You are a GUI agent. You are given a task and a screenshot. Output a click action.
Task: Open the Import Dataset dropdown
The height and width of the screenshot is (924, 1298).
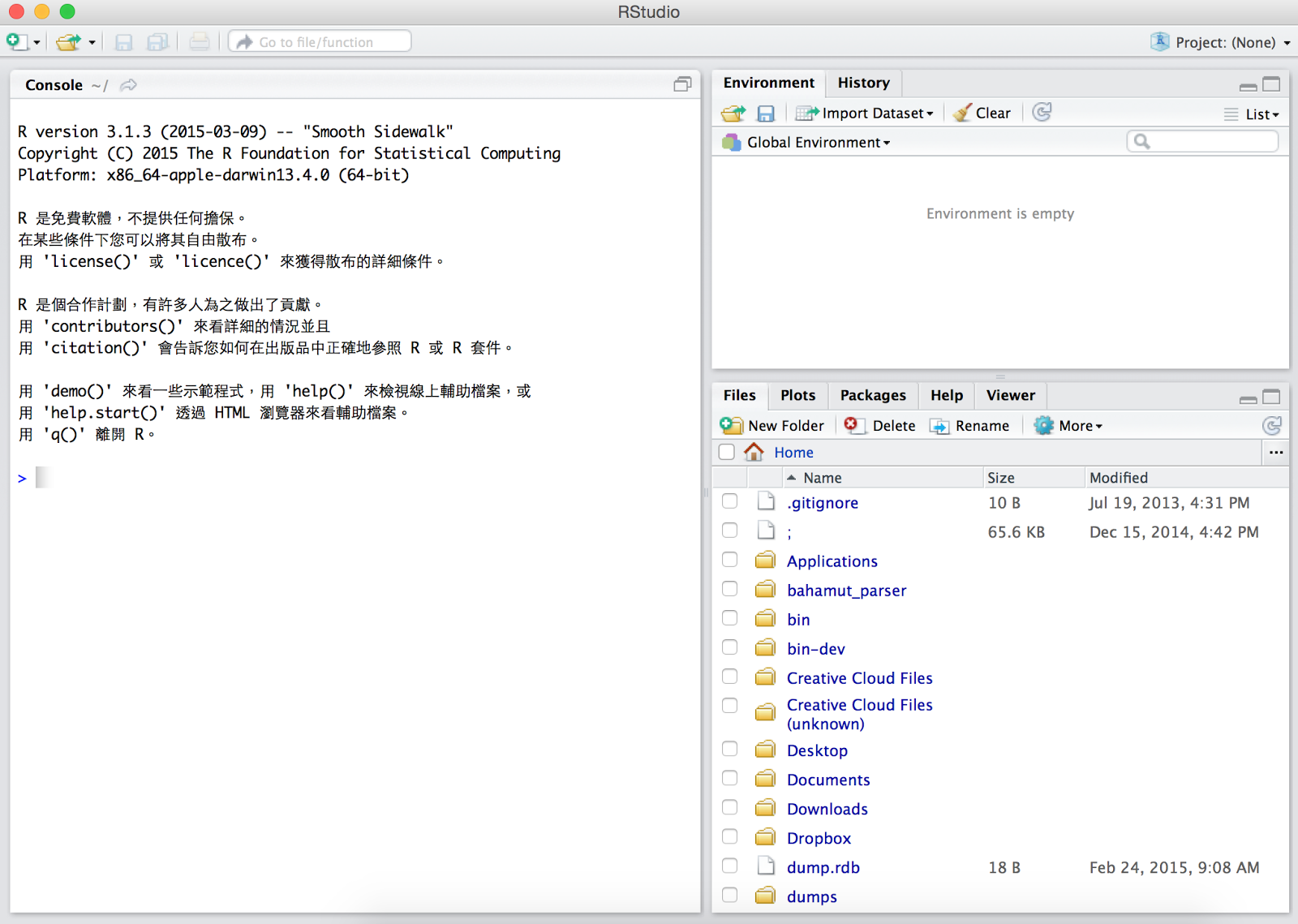(x=865, y=114)
